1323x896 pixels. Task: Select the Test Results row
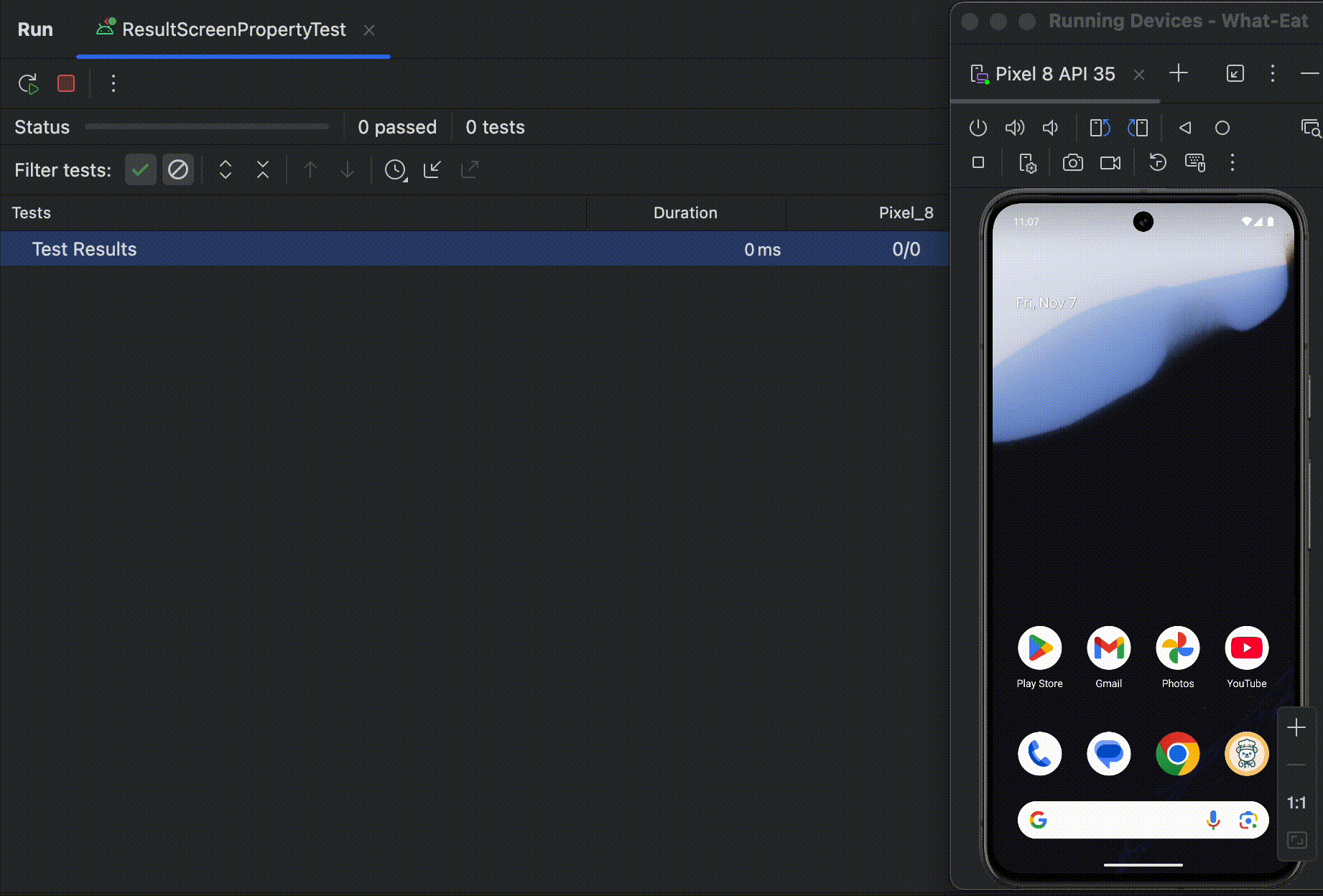85,249
